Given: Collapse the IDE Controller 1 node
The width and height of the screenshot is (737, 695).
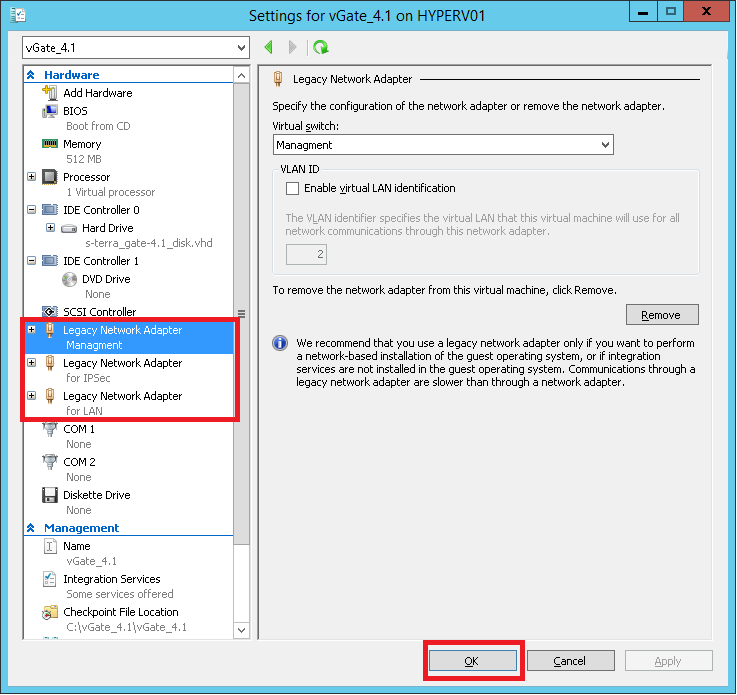Looking at the screenshot, I should click(x=31, y=260).
